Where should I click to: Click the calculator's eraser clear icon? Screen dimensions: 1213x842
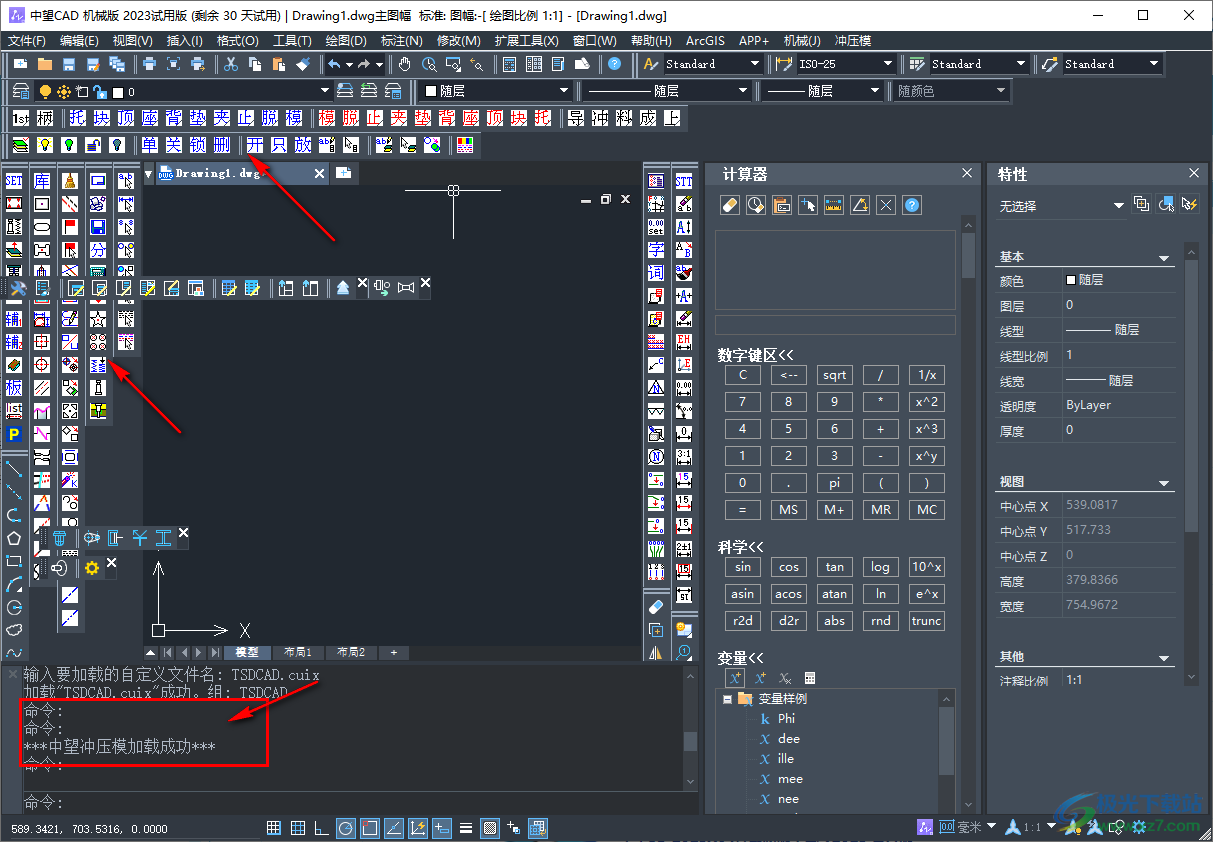tap(729, 205)
